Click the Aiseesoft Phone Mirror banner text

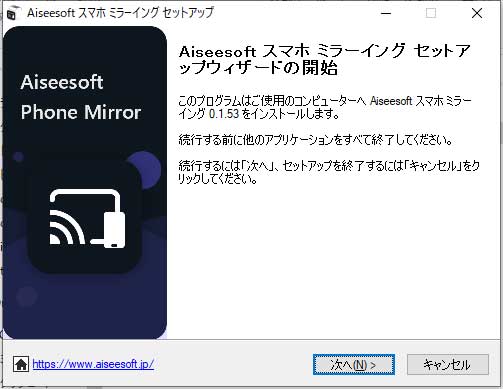tap(81, 97)
